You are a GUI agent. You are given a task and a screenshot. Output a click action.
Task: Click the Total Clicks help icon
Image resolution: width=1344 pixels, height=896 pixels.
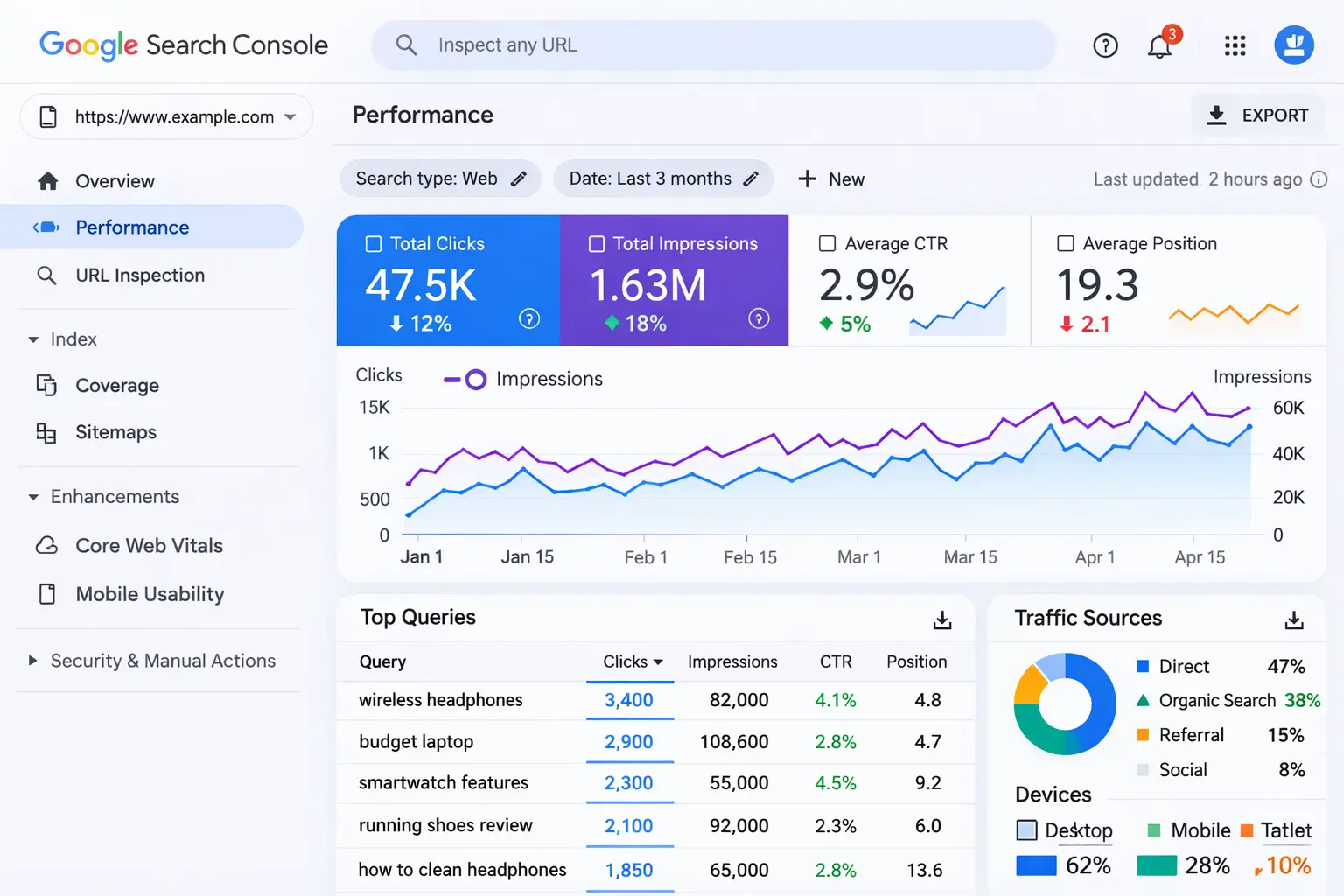pyautogui.click(x=529, y=318)
